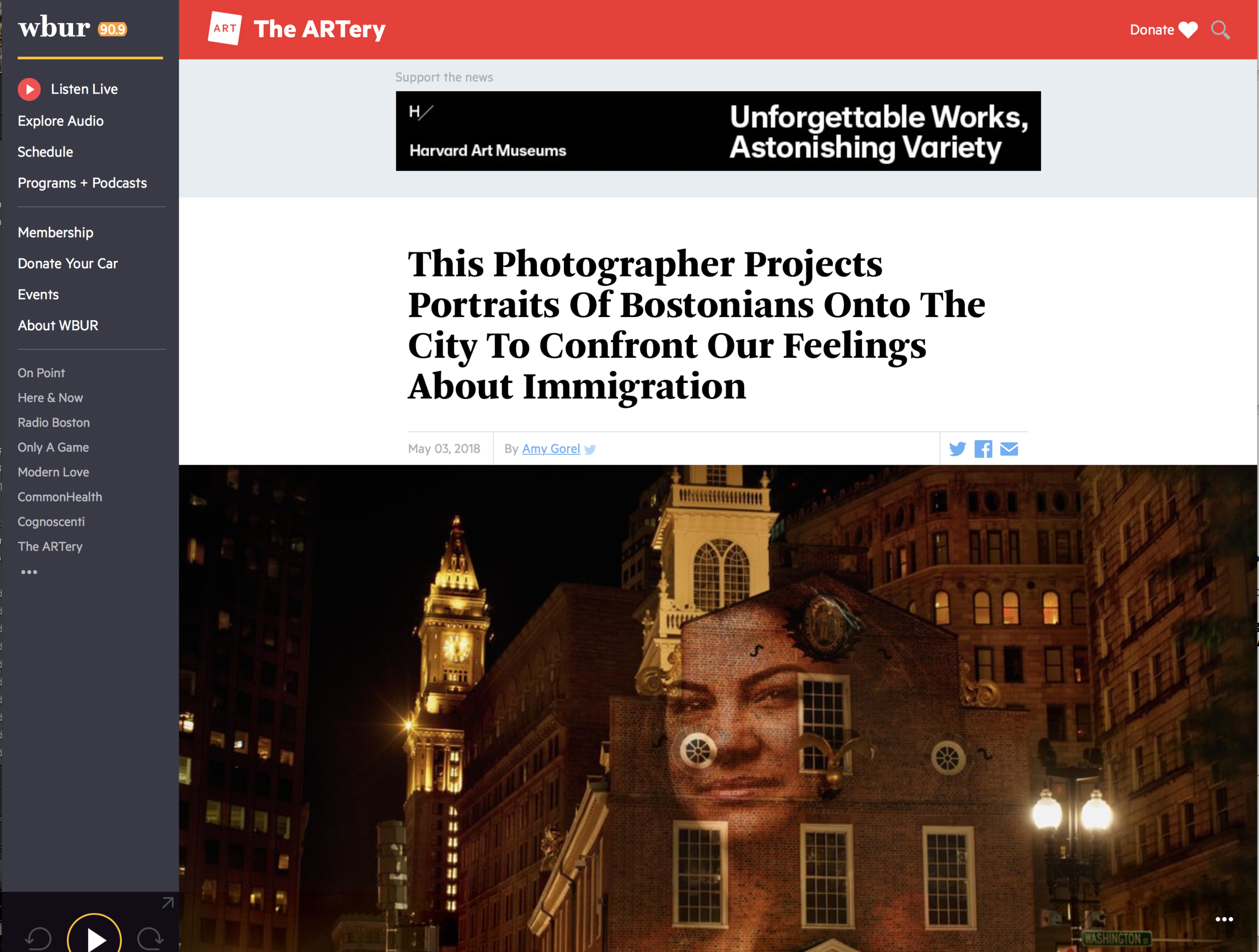Rewind audio with back-skip button
Screen dimensions: 1259x952
tap(39, 938)
